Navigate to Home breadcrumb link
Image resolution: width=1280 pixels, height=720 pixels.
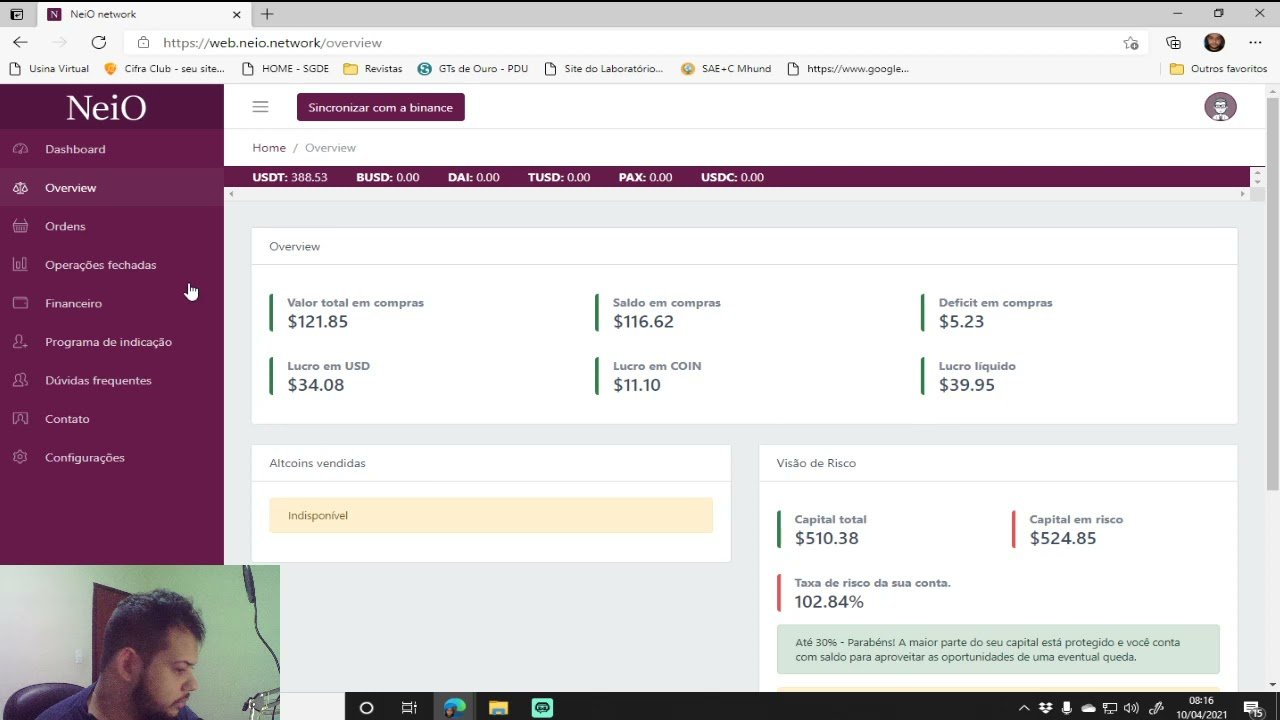point(269,147)
